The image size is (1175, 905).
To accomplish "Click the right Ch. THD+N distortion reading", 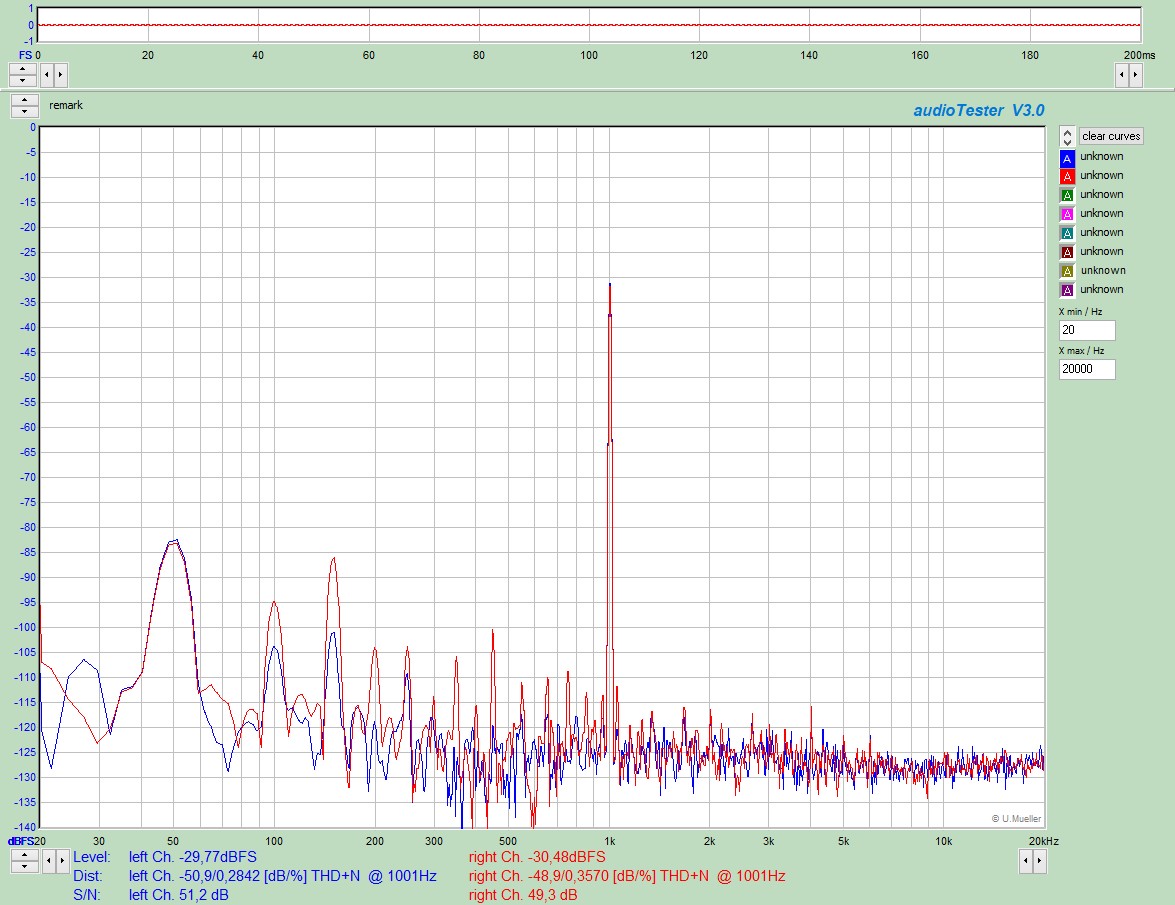I will coord(627,875).
